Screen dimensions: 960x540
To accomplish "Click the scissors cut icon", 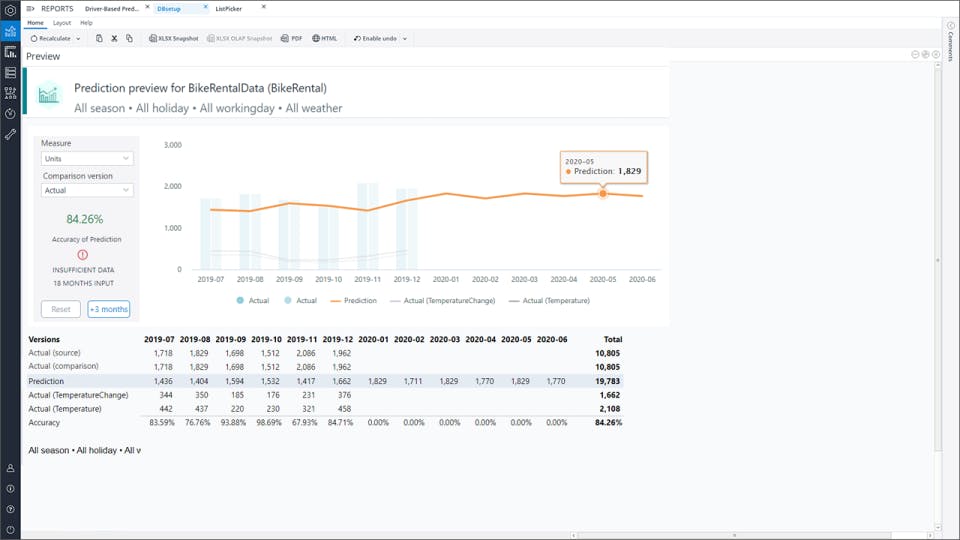I will click(114, 39).
